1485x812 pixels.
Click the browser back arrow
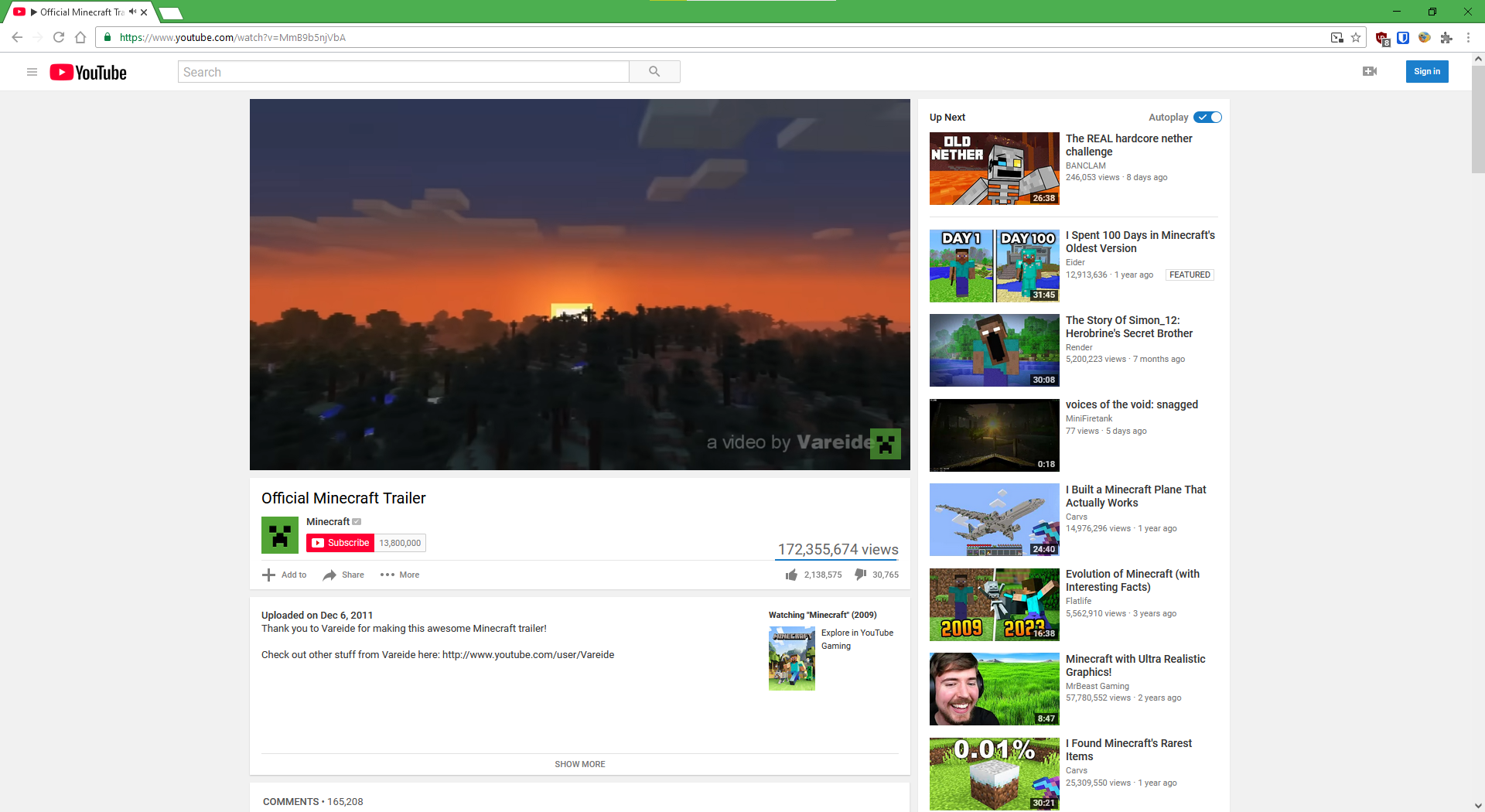17,37
